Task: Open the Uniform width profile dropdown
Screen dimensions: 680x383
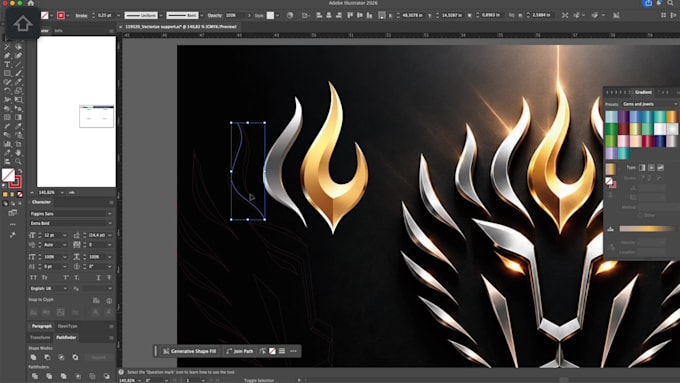Action: (161, 15)
